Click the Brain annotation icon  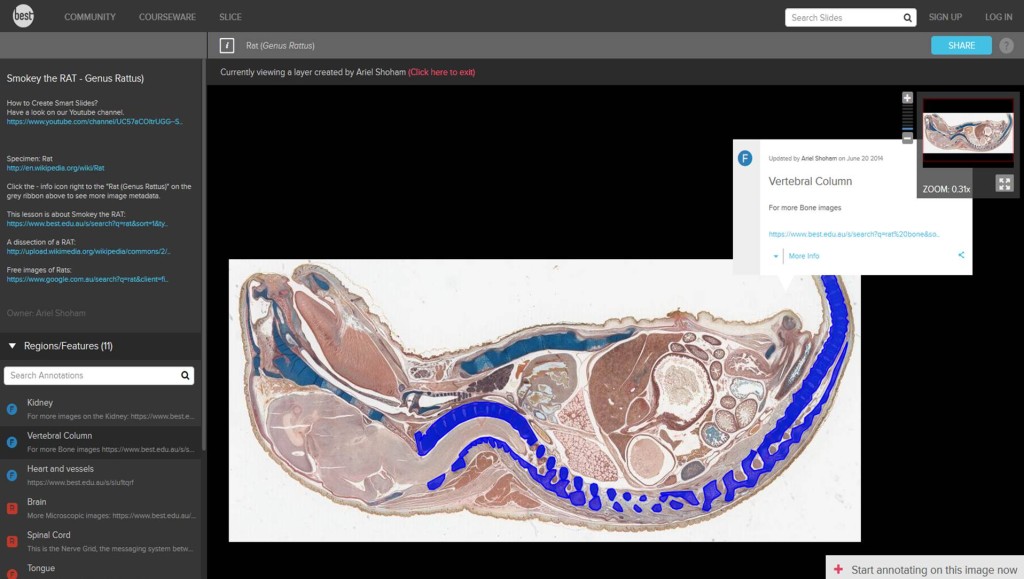pos(12,509)
